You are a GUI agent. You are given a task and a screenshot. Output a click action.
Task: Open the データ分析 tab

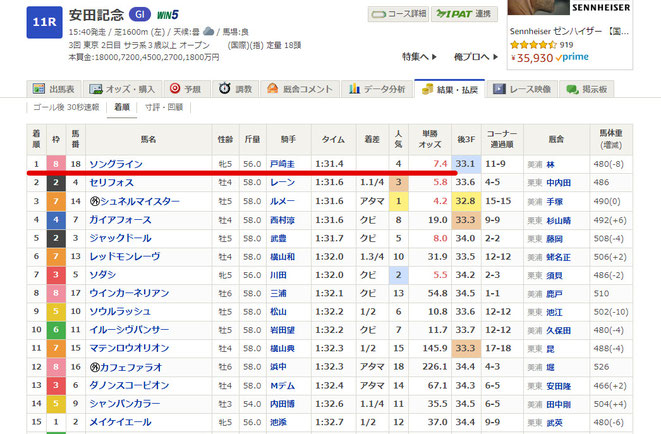(377, 89)
